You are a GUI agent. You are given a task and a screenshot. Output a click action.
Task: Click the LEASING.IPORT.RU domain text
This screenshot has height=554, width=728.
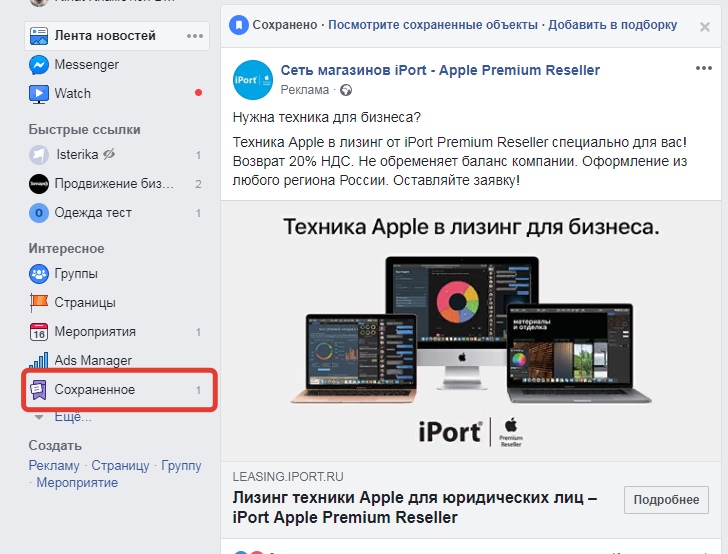pyautogui.click(x=288, y=477)
